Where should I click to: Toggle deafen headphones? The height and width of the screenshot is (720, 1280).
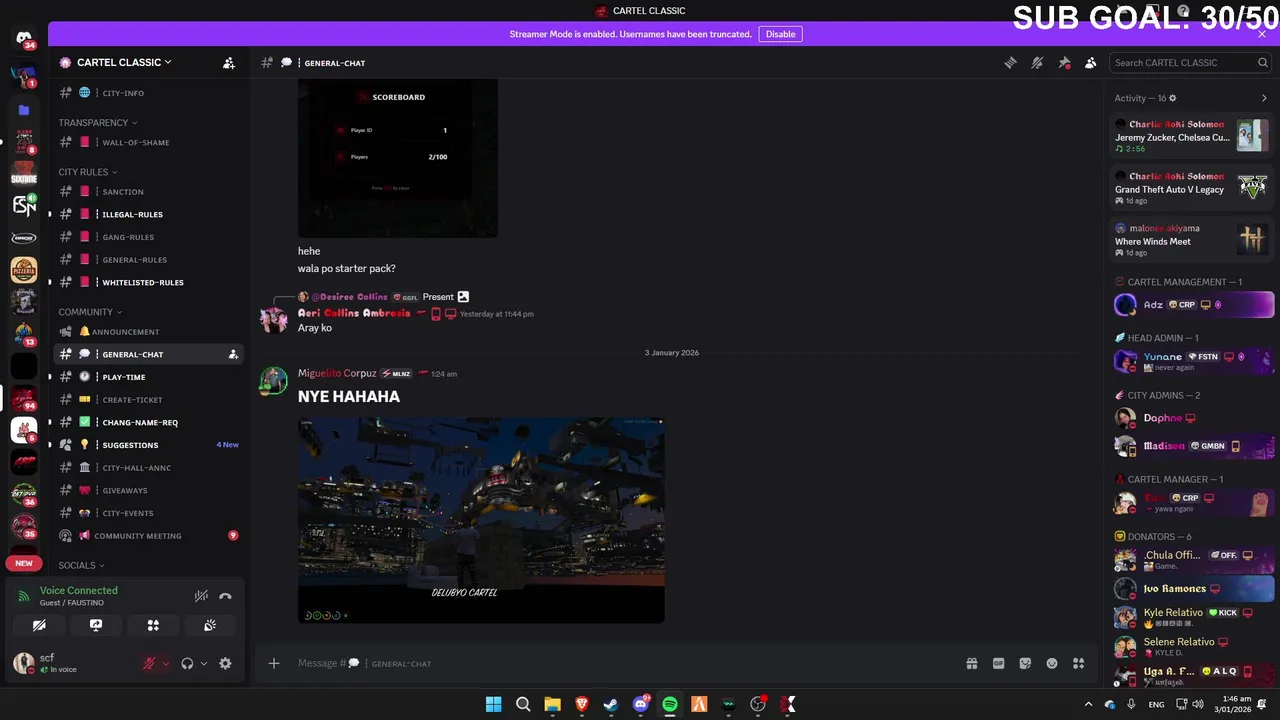187,663
